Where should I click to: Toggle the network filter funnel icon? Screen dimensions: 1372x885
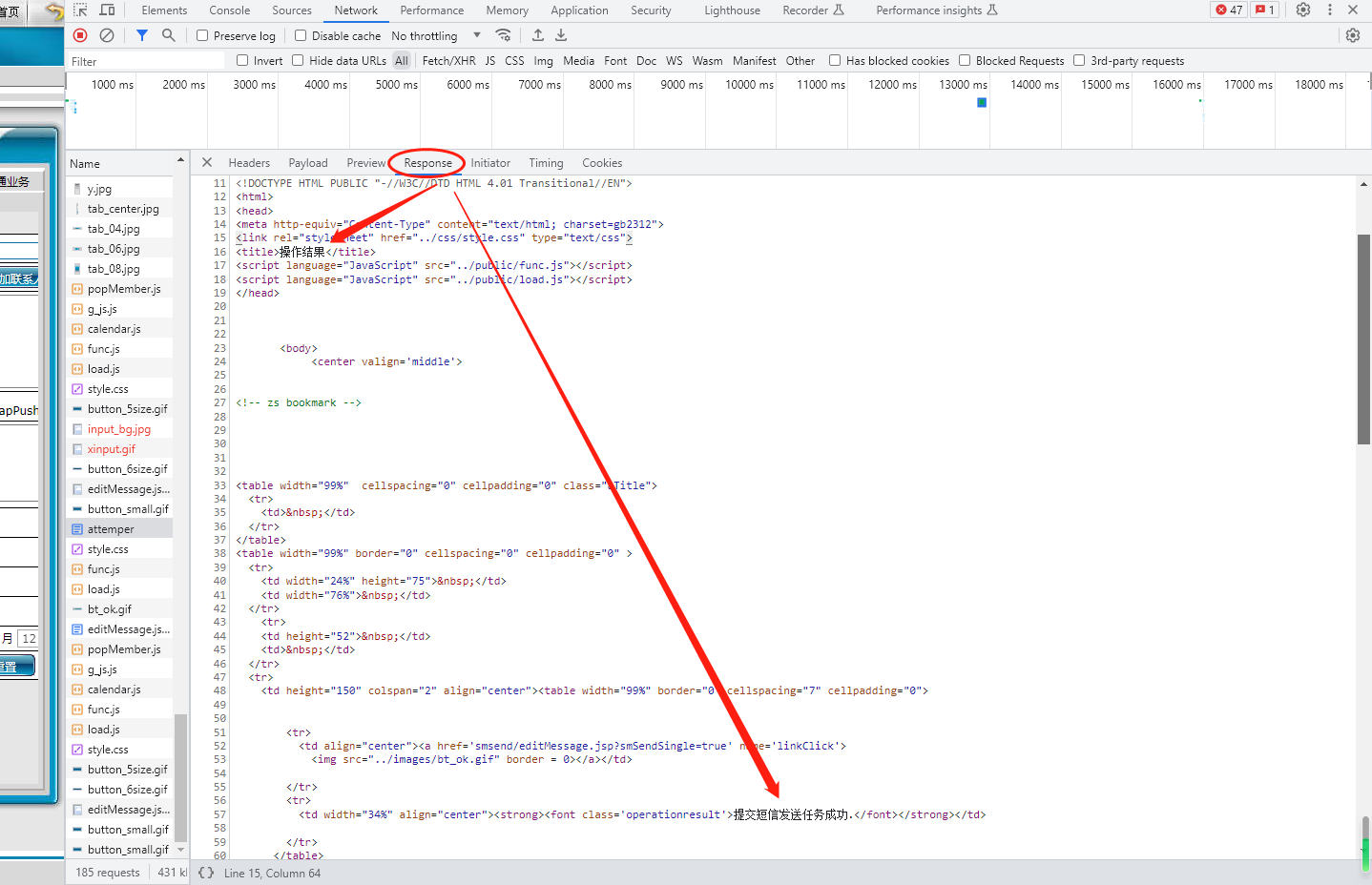pyautogui.click(x=141, y=35)
